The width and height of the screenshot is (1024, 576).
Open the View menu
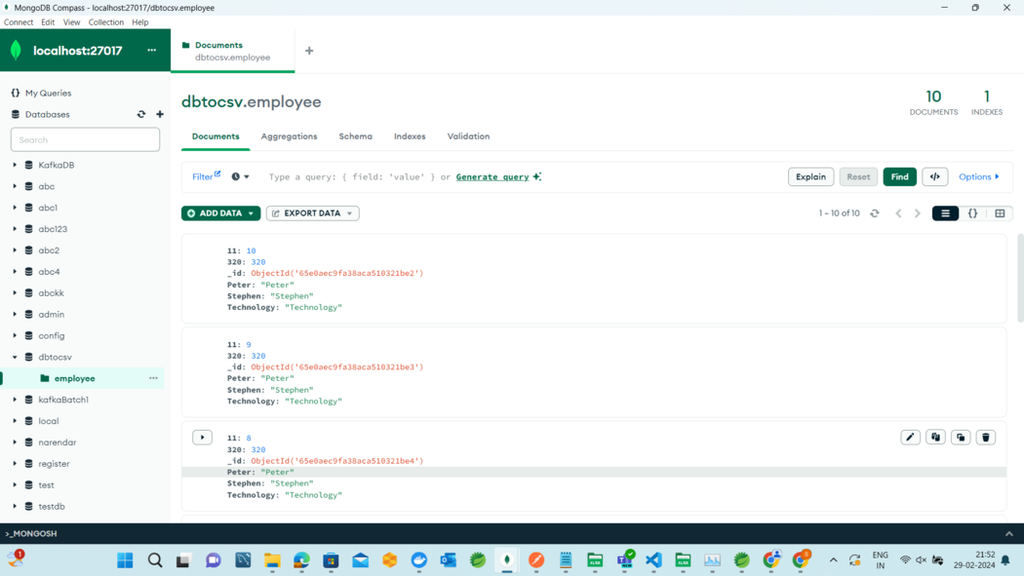71,22
